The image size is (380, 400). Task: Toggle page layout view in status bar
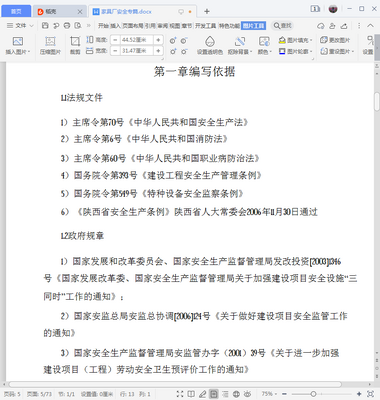(214, 394)
